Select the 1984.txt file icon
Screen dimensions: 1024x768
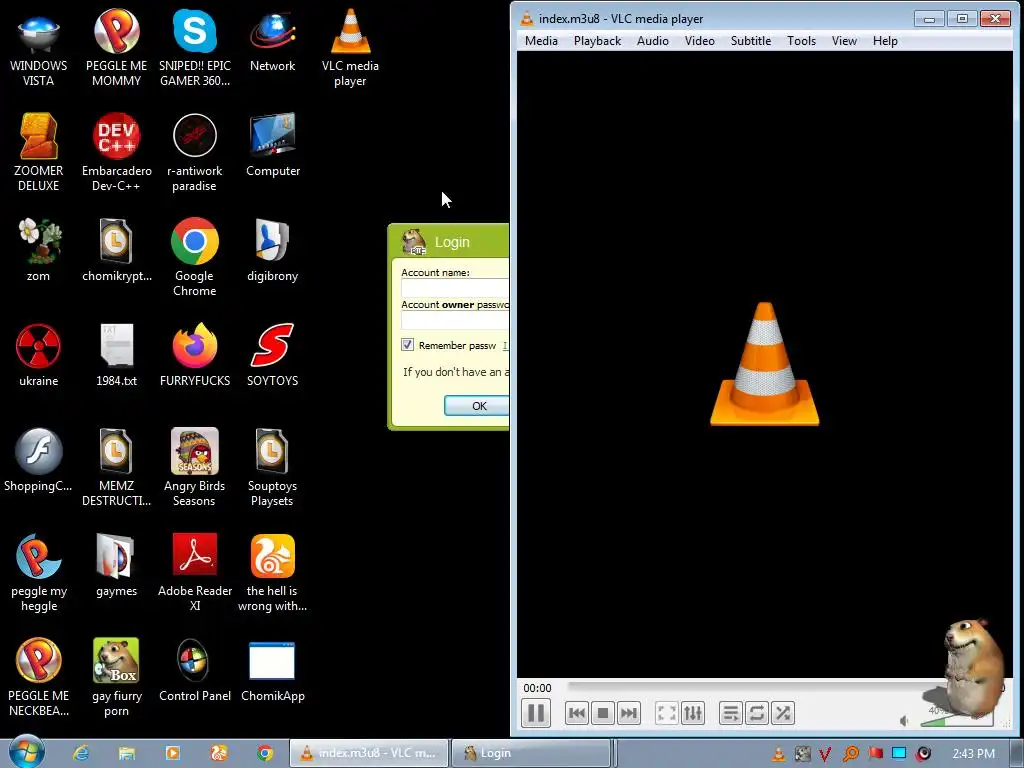pos(116,355)
